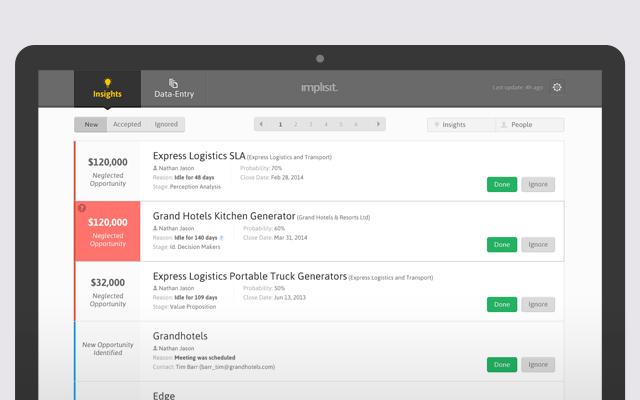Select page 1 in pagination
Screen dimensions: 640x400
(x=280, y=124)
